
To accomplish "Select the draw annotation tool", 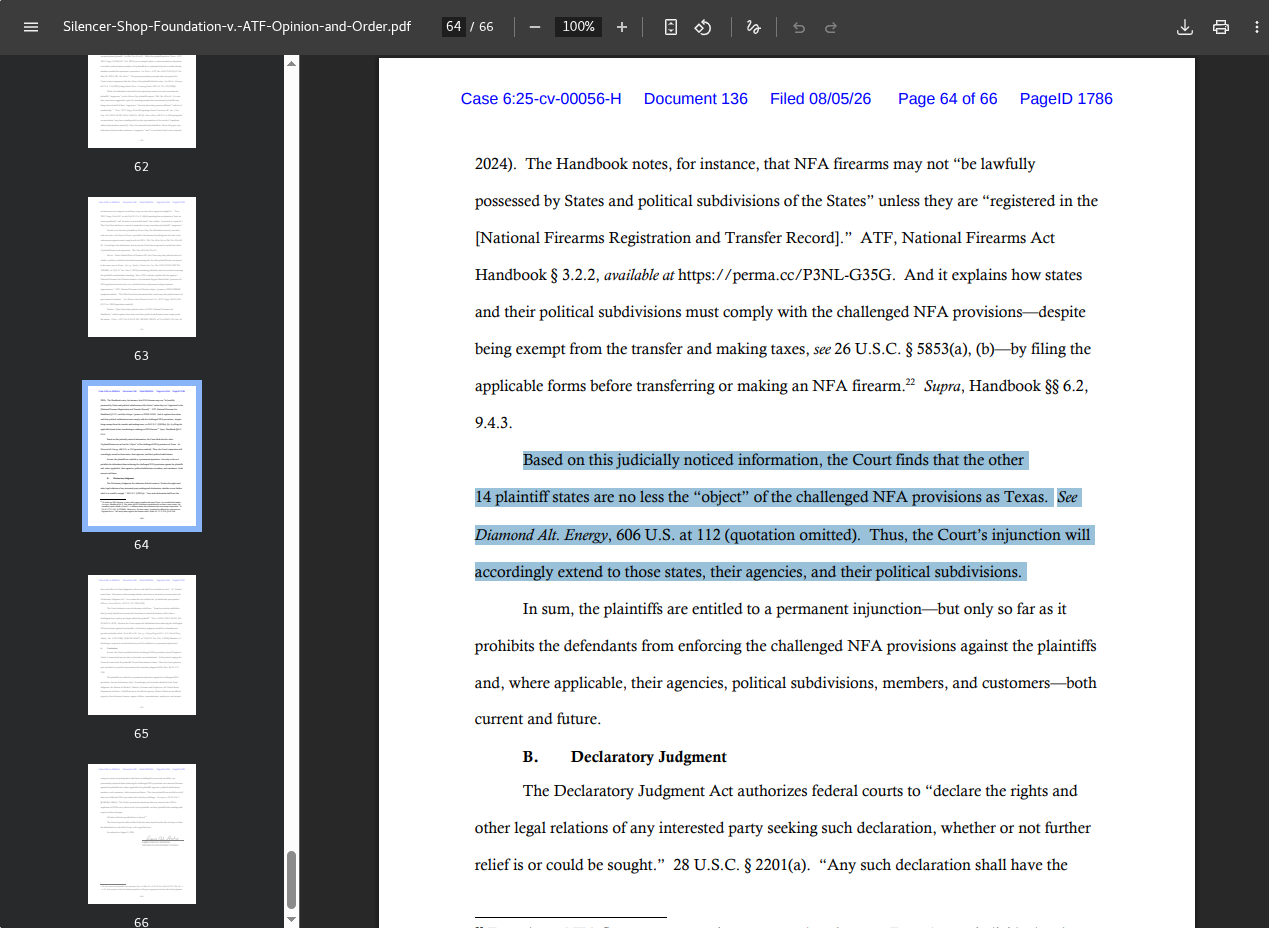I will coord(753,27).
